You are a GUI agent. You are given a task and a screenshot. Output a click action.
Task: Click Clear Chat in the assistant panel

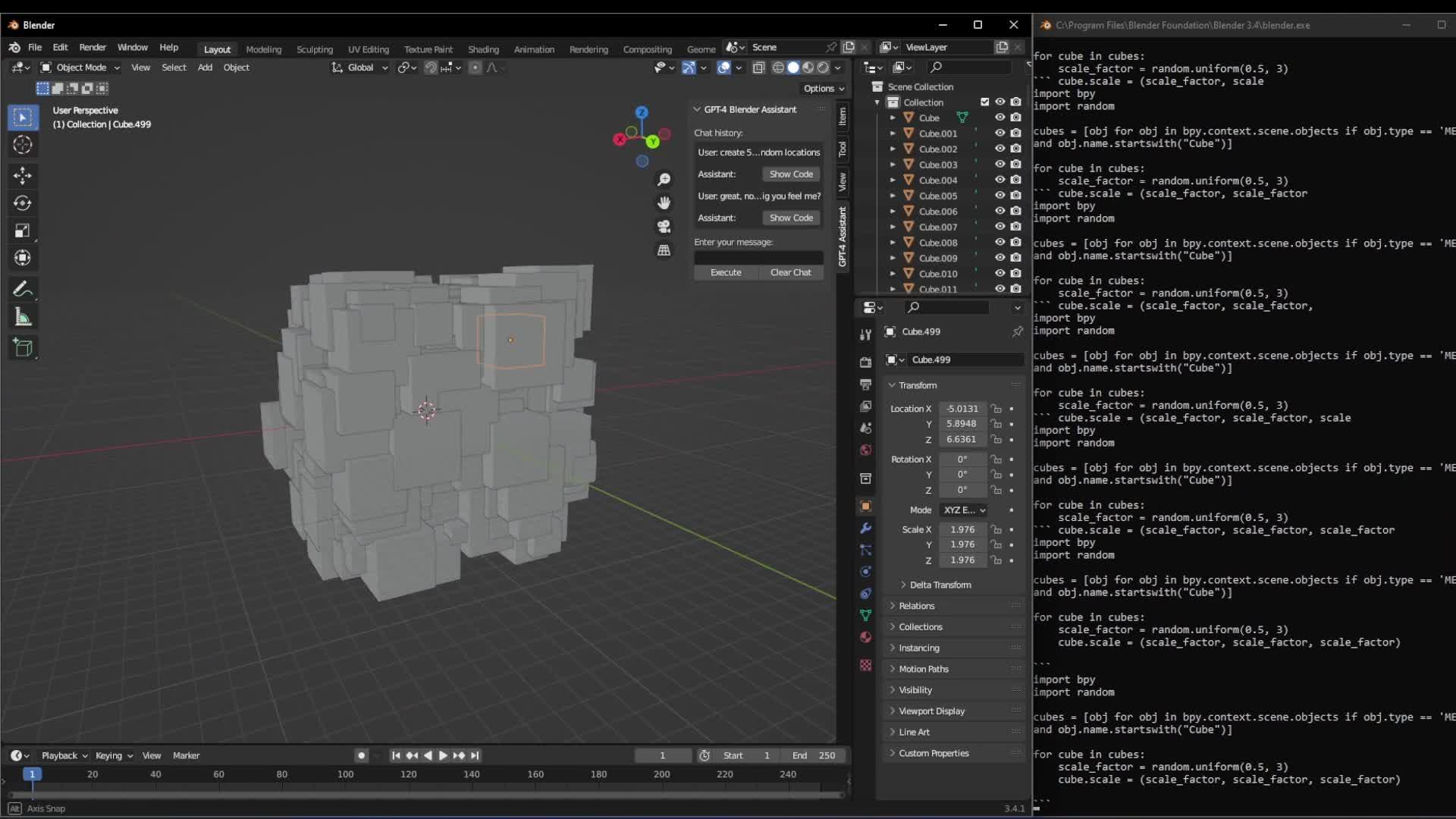click(791, 272)
